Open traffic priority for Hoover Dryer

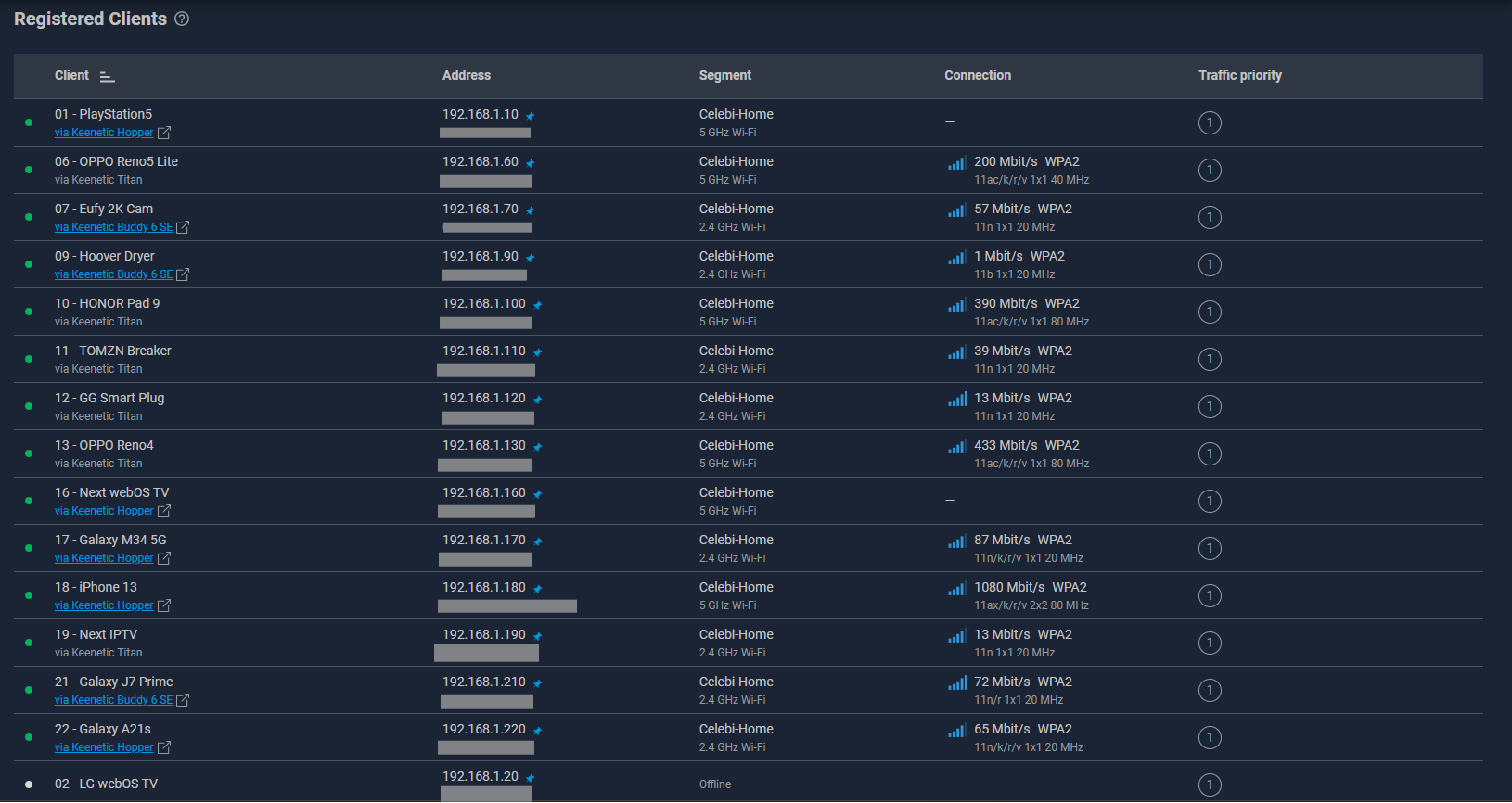(x=1210, y=264)
